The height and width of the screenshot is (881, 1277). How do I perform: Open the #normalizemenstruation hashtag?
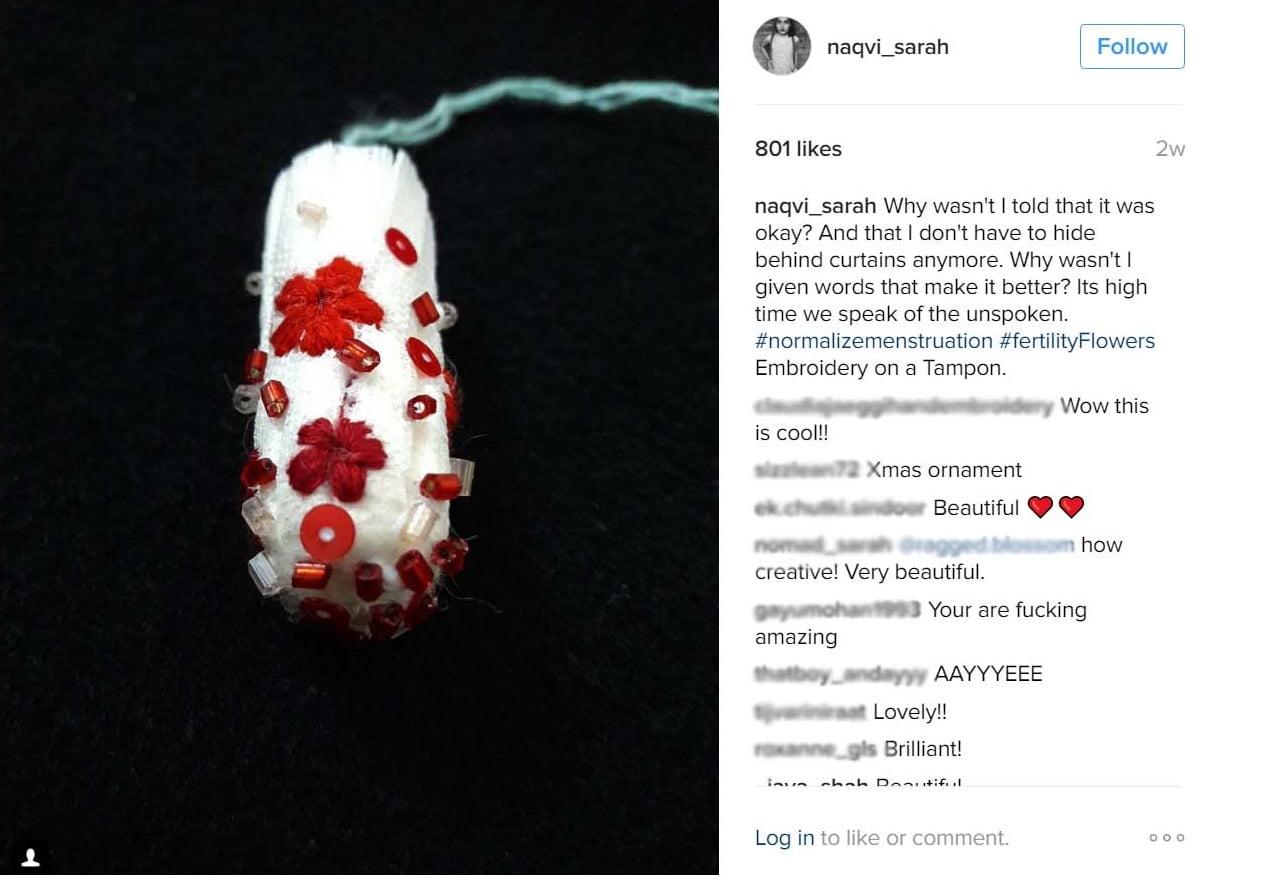coord(874,341)
